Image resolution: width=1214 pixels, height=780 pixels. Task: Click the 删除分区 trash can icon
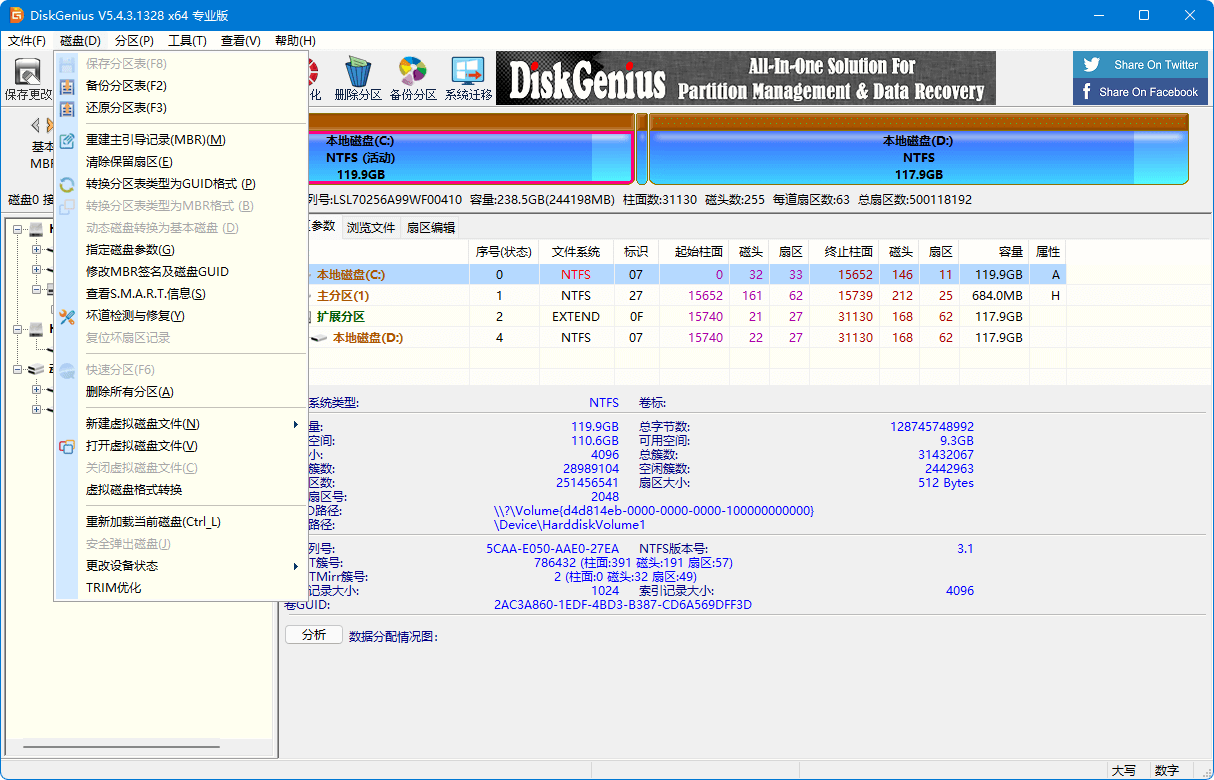tap(358, 71)
